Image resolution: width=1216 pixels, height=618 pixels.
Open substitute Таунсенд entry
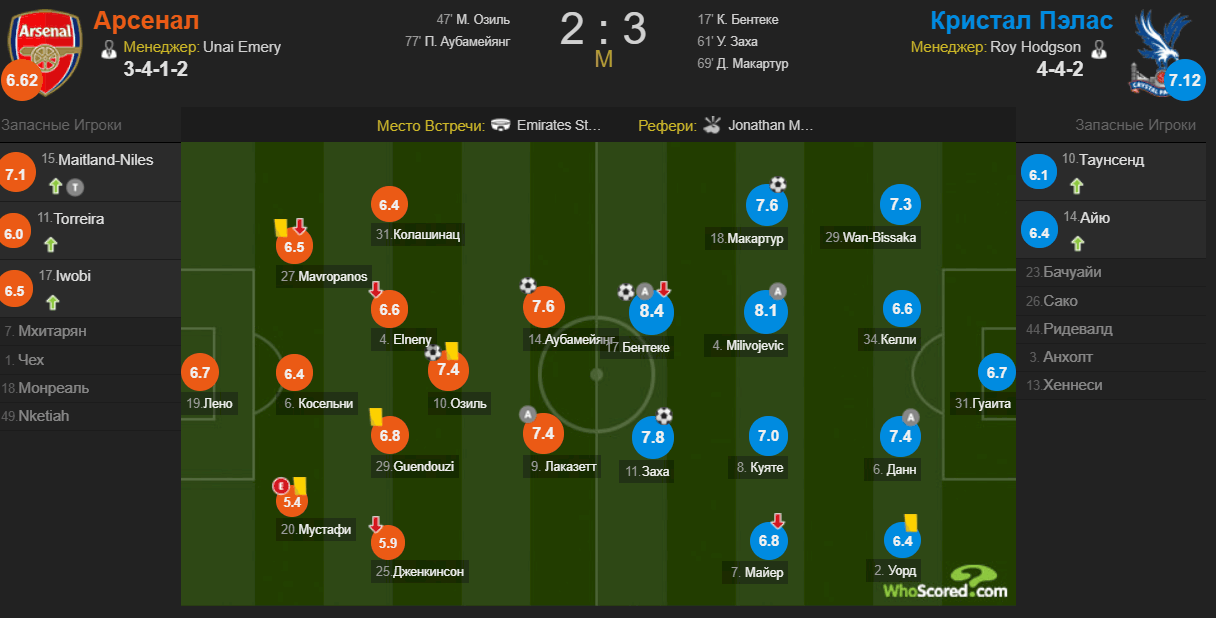[1116, 172]
